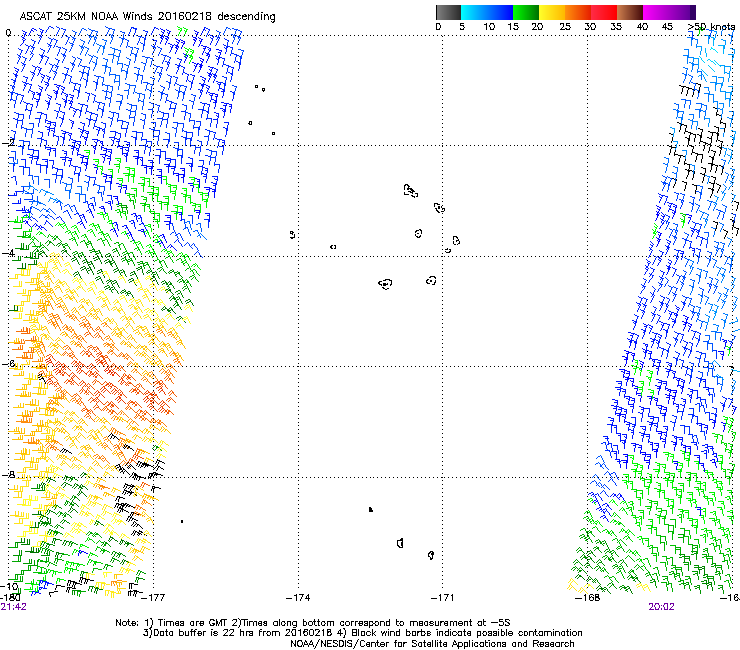Click the NOAA/NESDIS credit line

click(x=432, y=644)
